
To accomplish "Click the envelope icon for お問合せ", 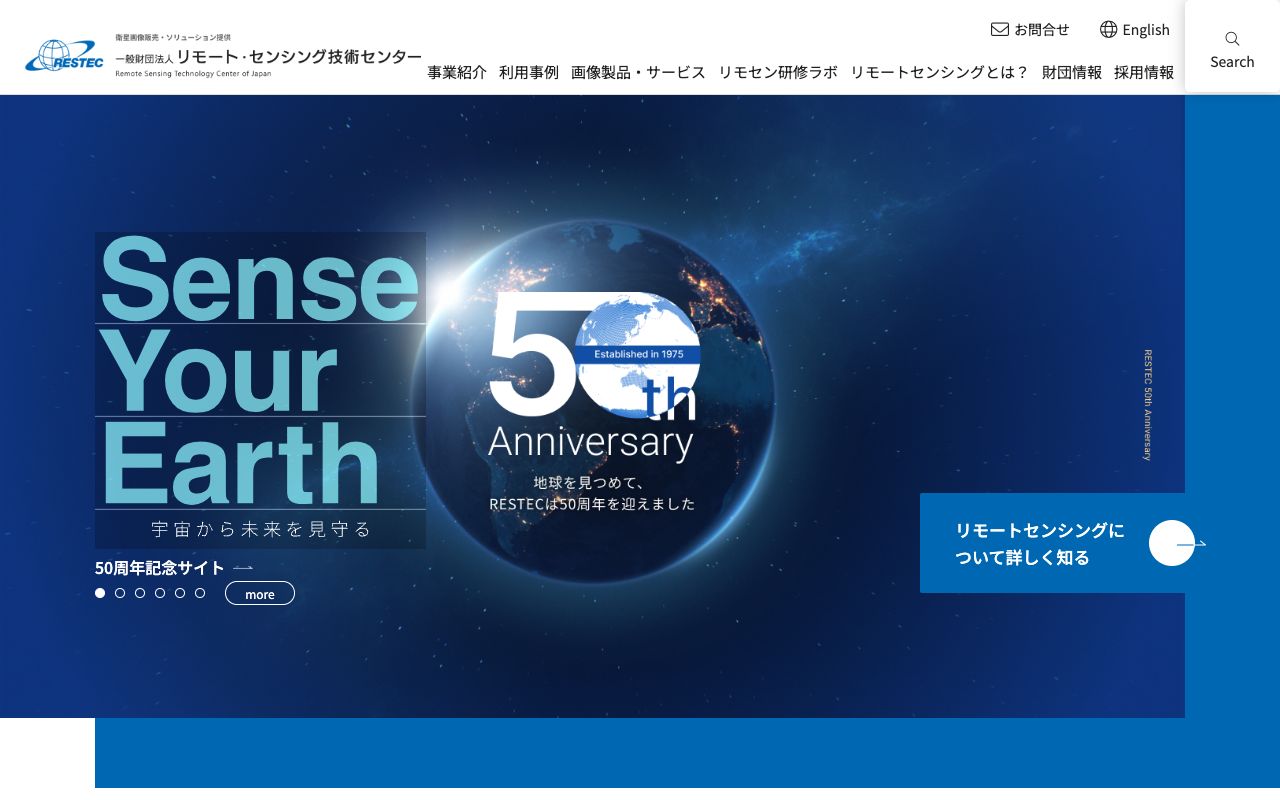I will [x=999, y=29].
